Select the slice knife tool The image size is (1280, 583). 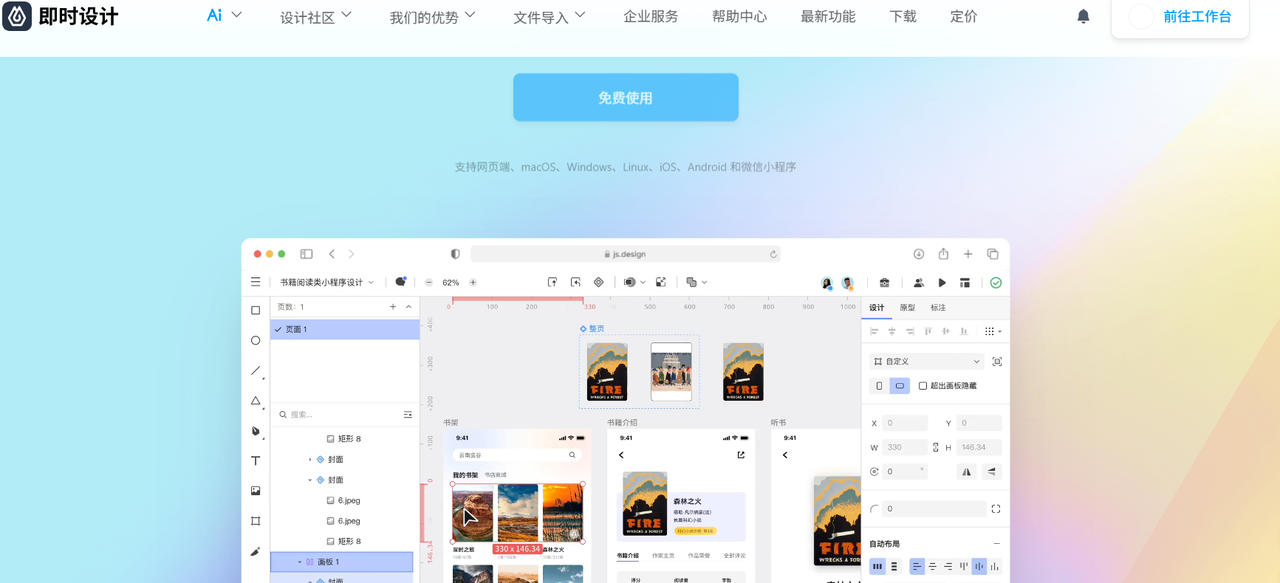(x=255, y=551)
